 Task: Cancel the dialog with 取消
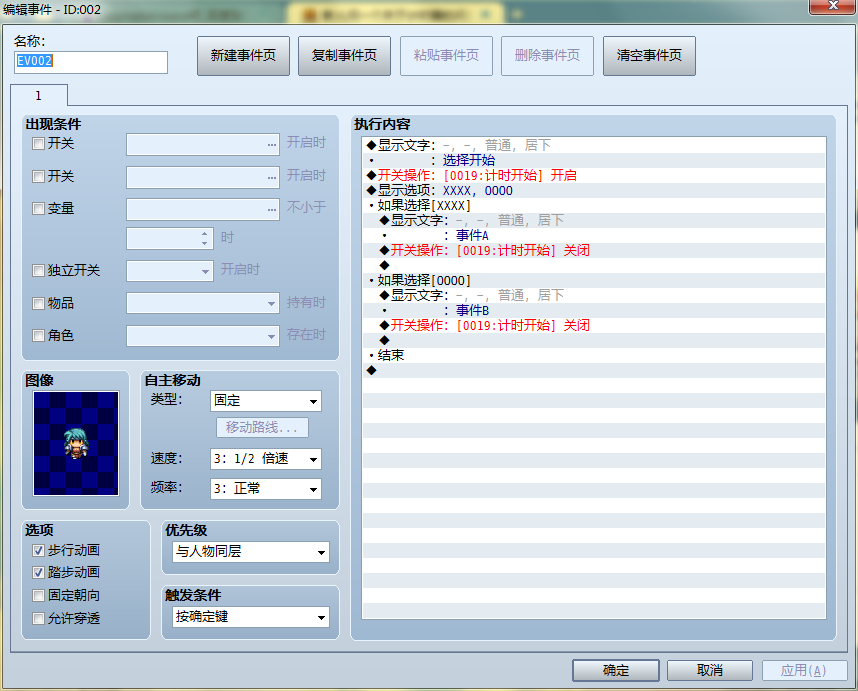[710, 670]
